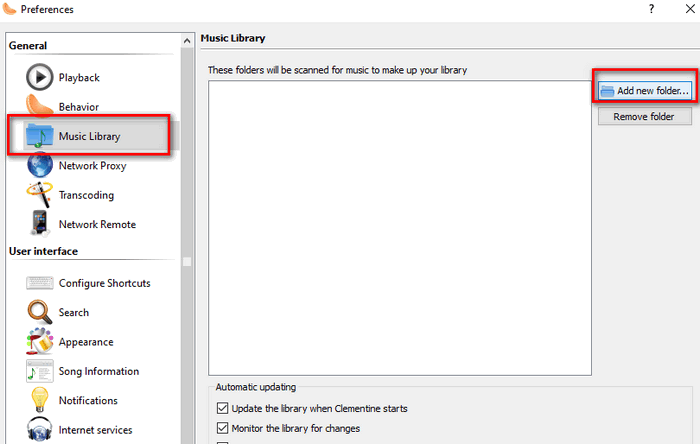The height and width of the screenshot is (444, 700).
Task: Show Song Information settings
Action: coord(99,371)
